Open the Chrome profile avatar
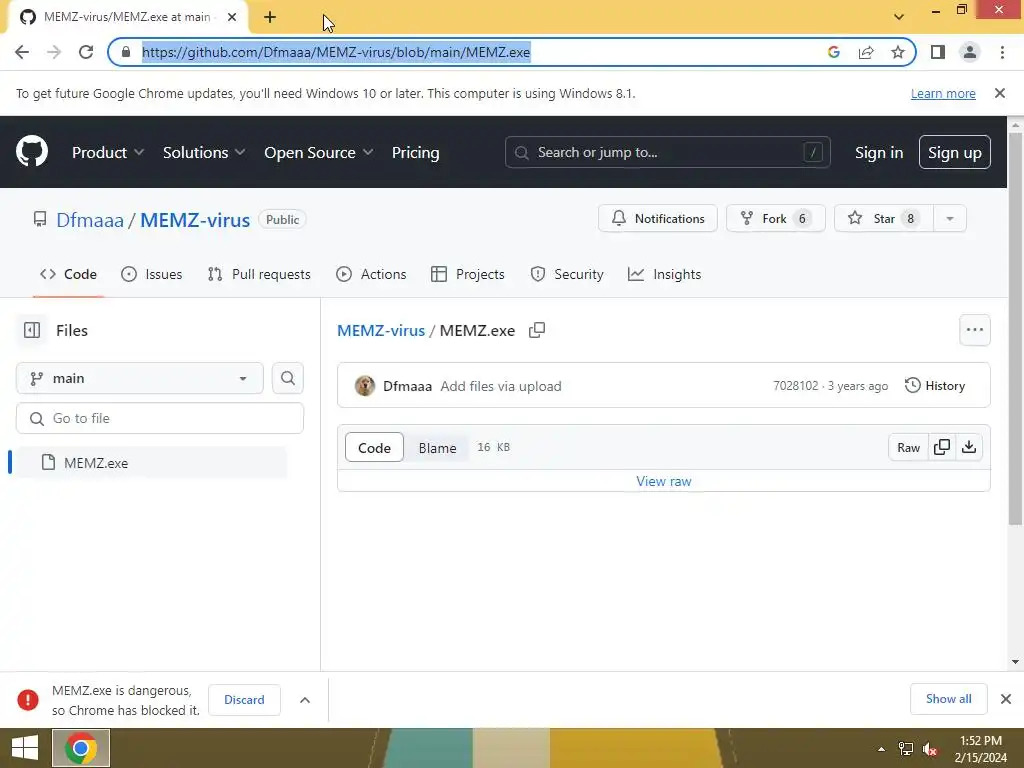This screenshot has width=1024, height=768. click(970, 52)
